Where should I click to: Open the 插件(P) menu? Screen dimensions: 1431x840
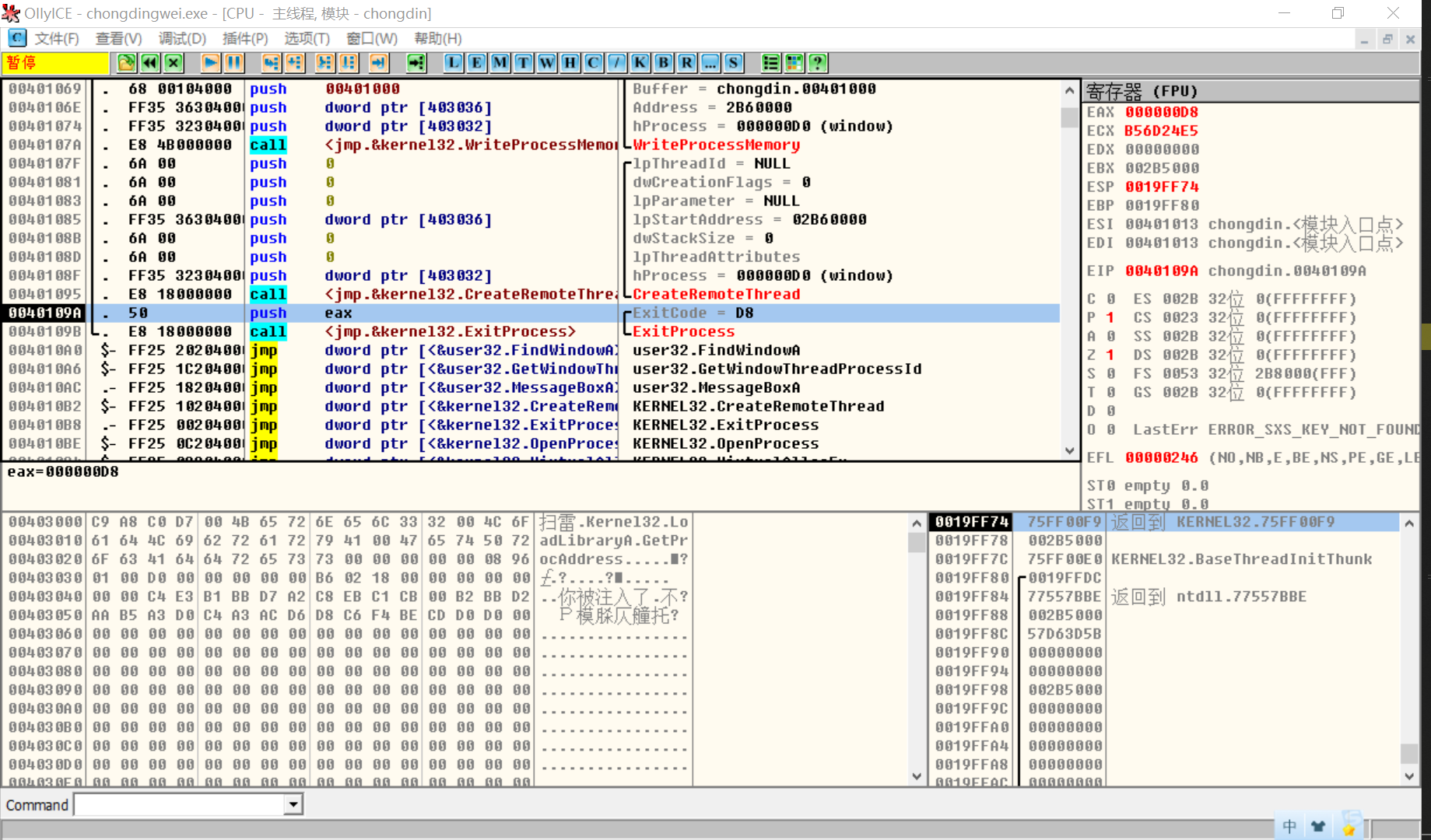click(x=245, y=38)
